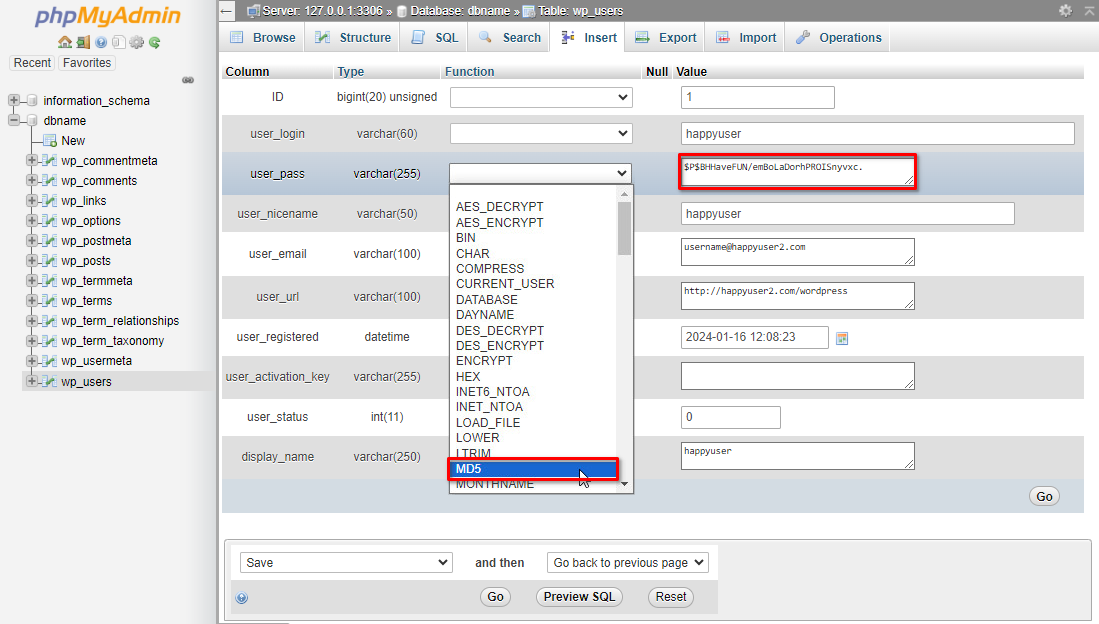The width and height of the screenshot is (1099, 624).
Task: Expand wp_links table node
Action: pyautogui.click(x=32, y=201)
